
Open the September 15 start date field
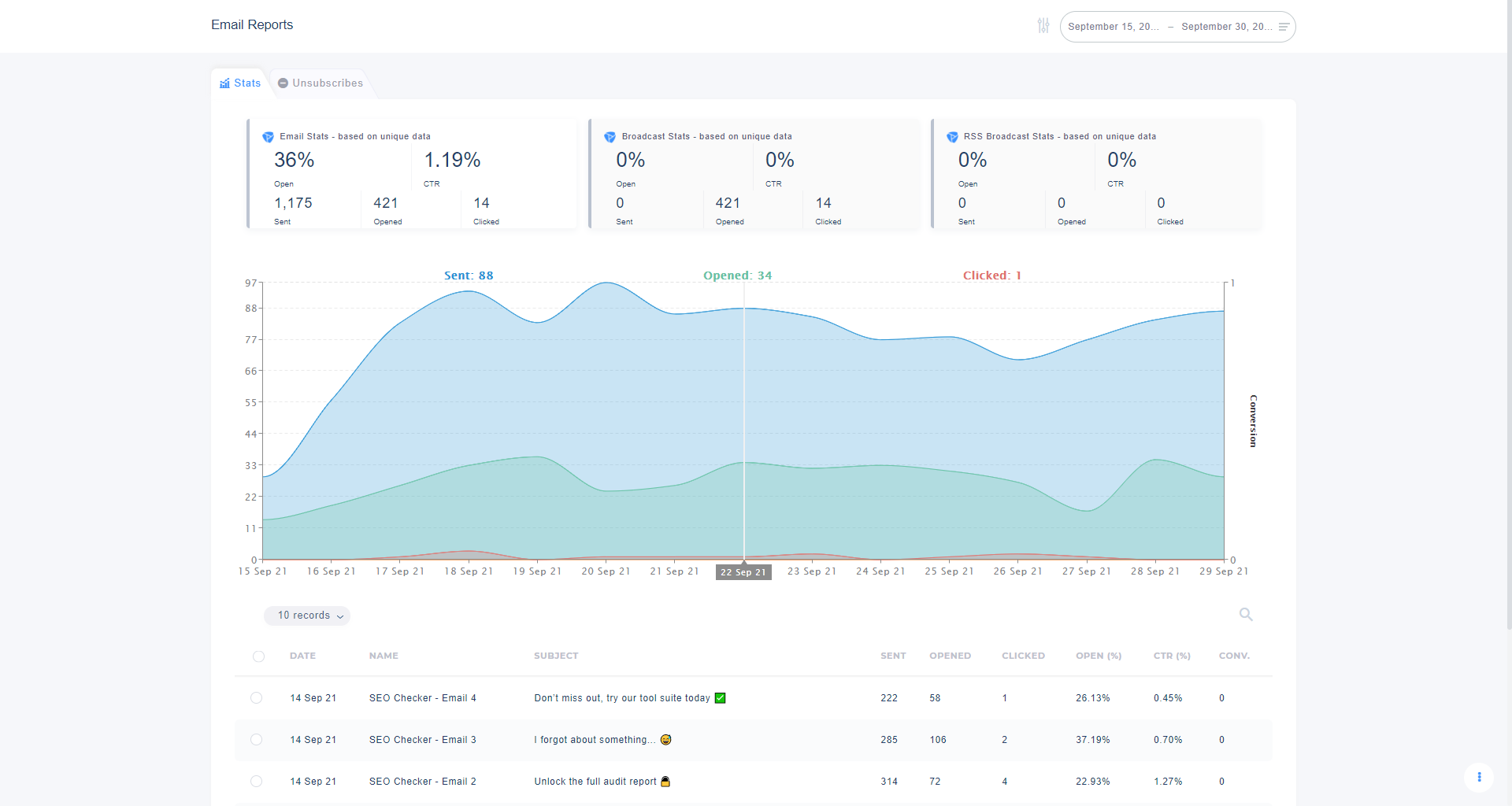(x=1114, y=27)
